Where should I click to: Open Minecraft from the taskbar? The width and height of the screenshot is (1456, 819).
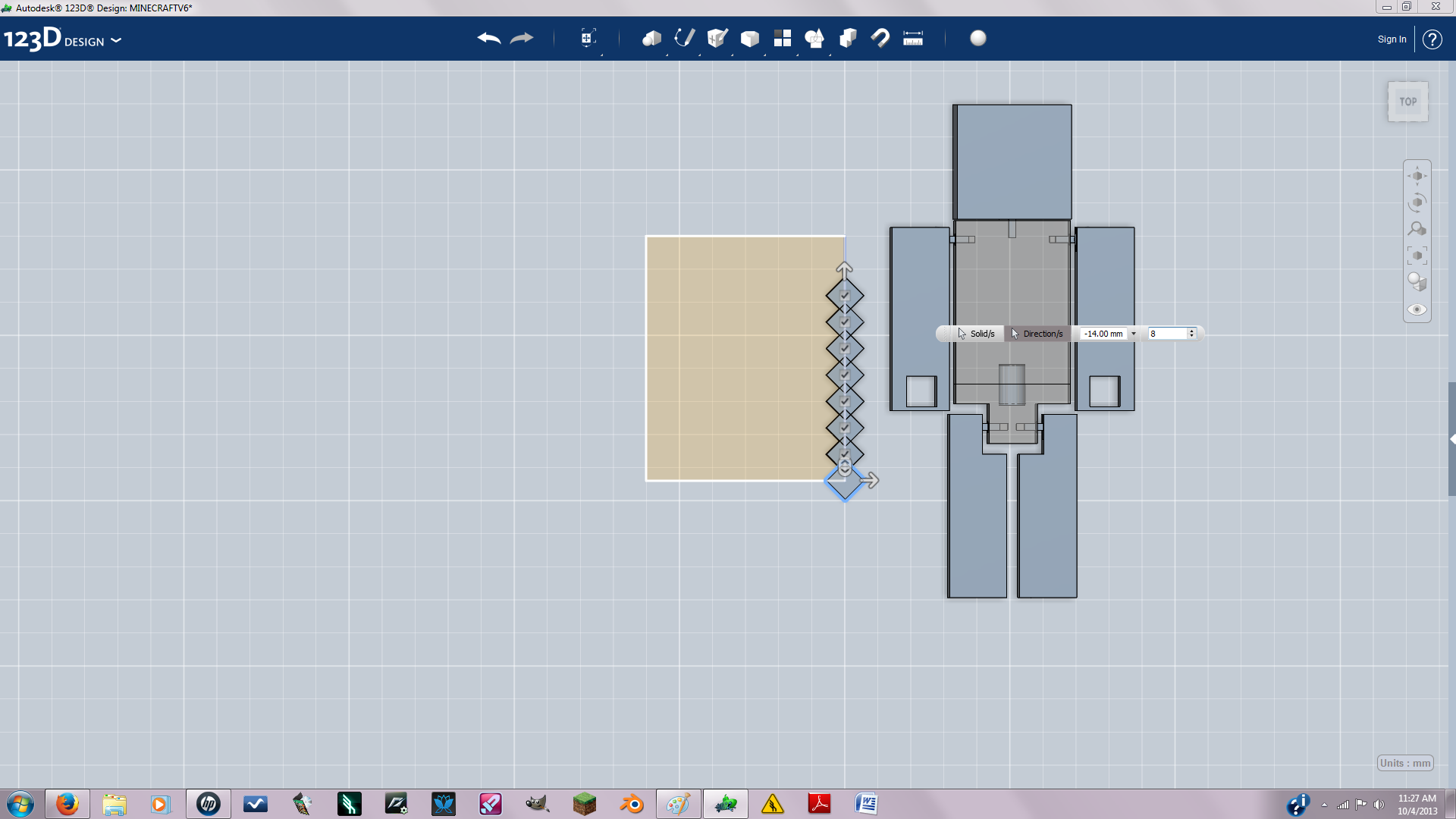click(x=584, y=804)
